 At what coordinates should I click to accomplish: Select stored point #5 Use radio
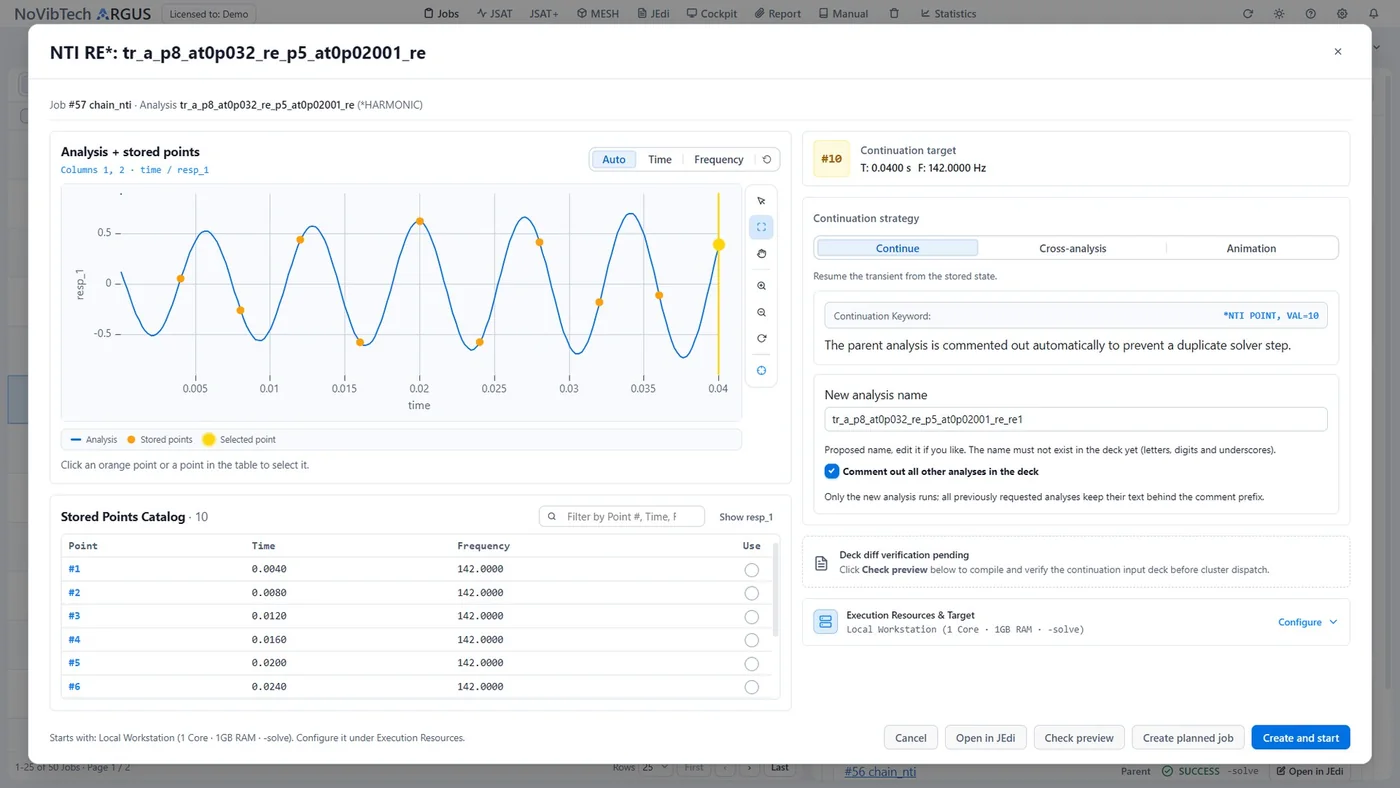pos(751,664)
